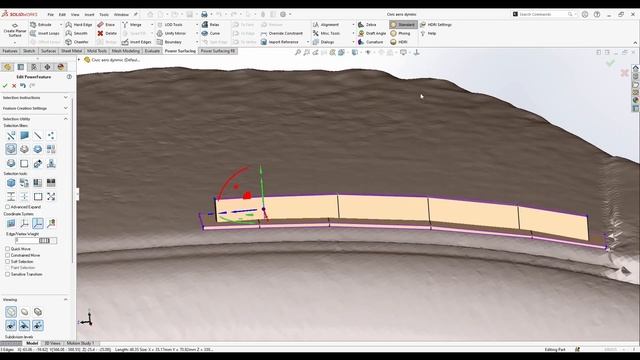Toggle the face selection filter icon
640x360 pixels.
point(24,135)
